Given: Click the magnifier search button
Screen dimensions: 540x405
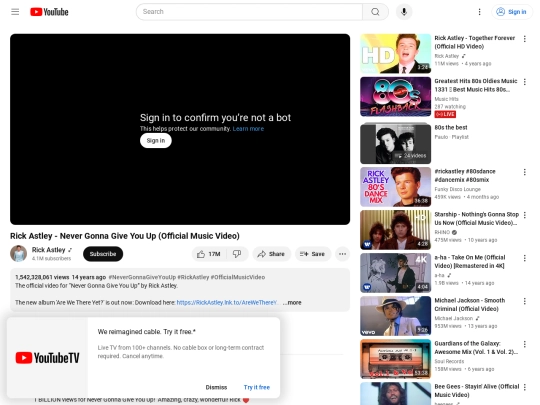Looking at the screenshot, I should [x=375, y=12].
